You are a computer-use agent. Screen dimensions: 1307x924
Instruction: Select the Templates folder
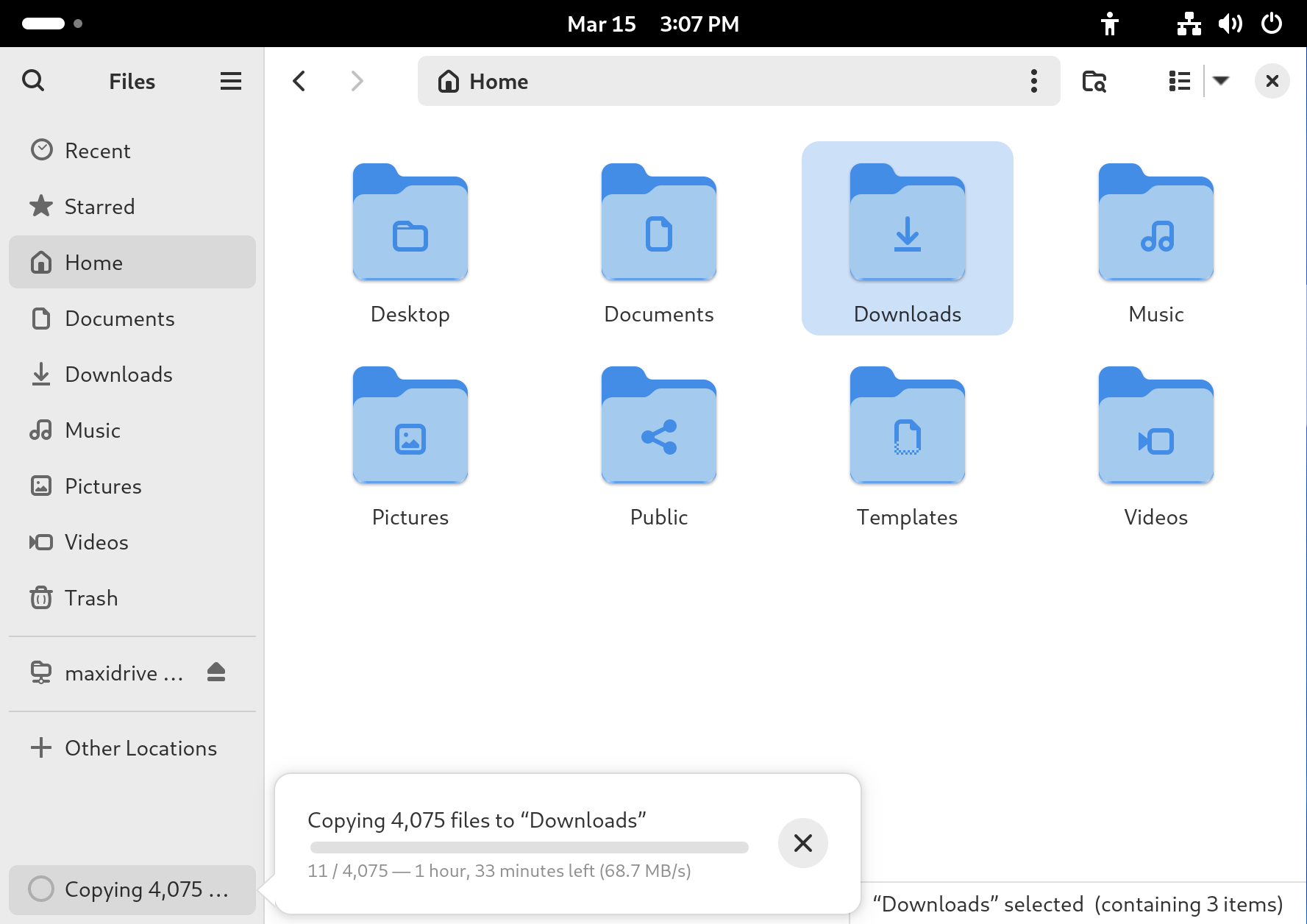(x=907, y=427)
